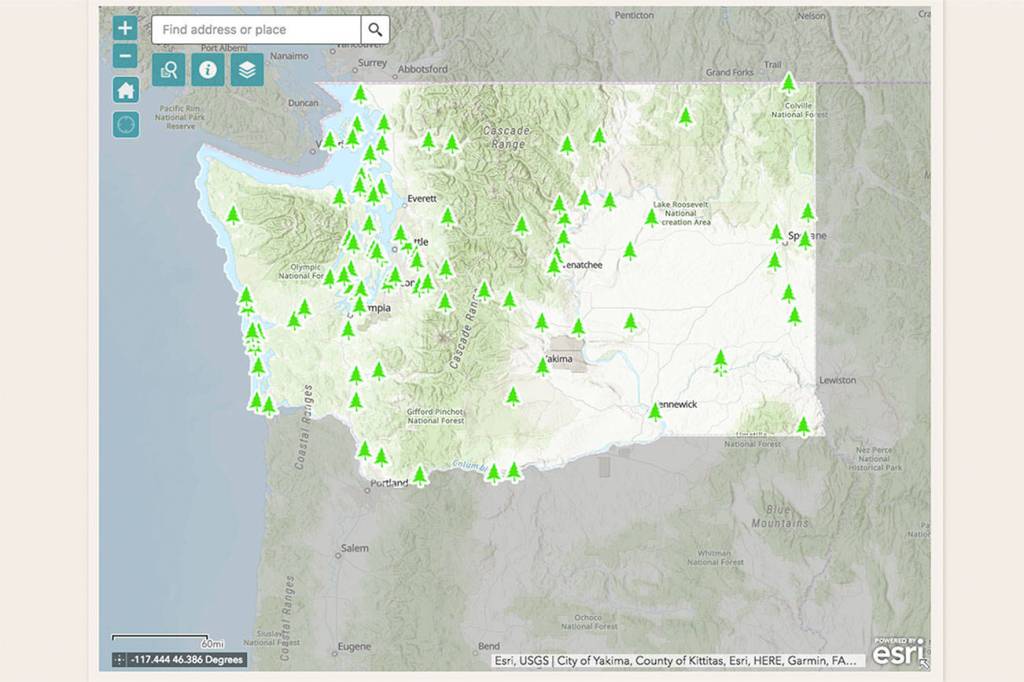Select the tree marker near Colville National Forest
This screenshot has width=1024, height=682.
pyautogui.click(x=788, y=83)
